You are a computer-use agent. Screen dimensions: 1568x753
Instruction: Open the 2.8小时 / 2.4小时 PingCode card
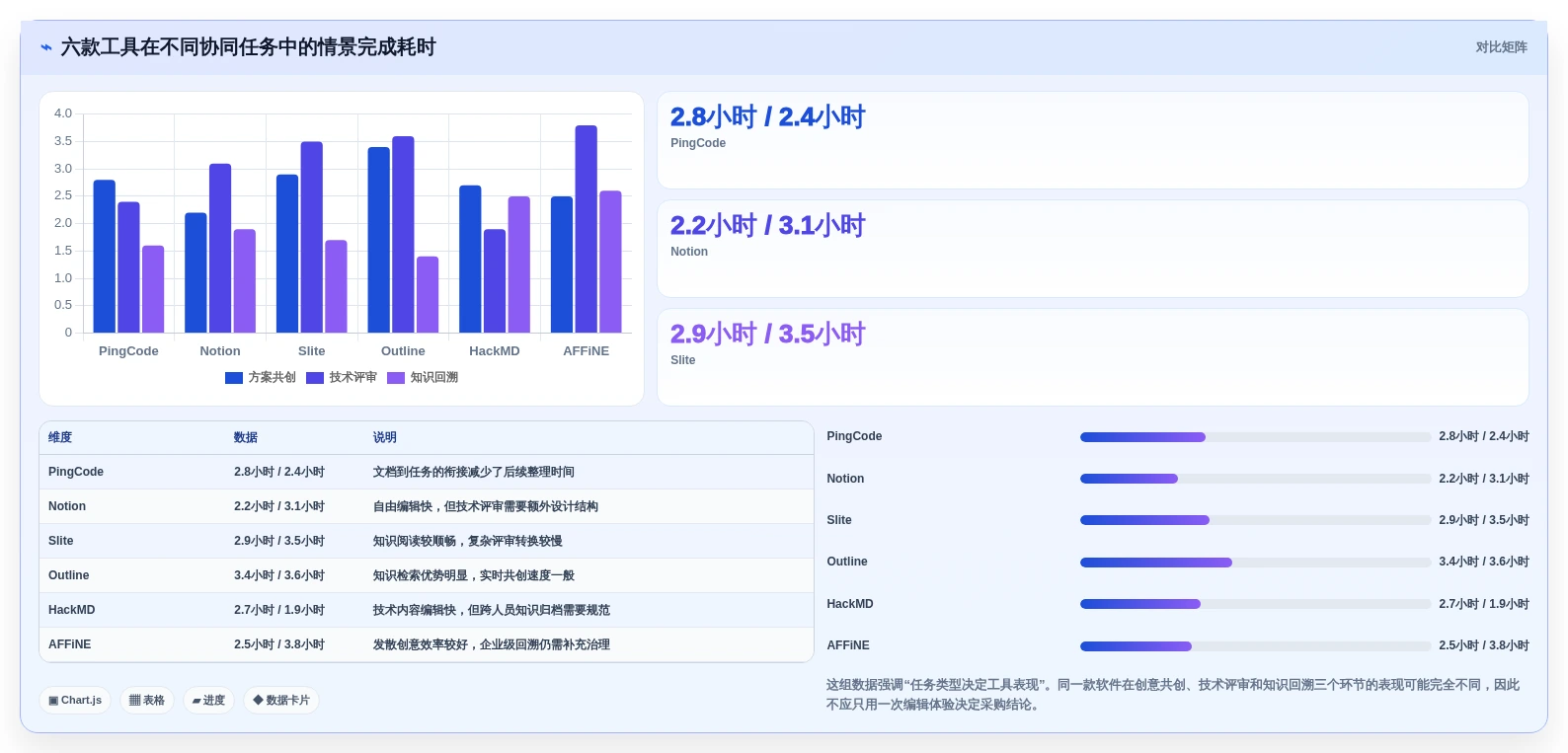click(1093, 140)
